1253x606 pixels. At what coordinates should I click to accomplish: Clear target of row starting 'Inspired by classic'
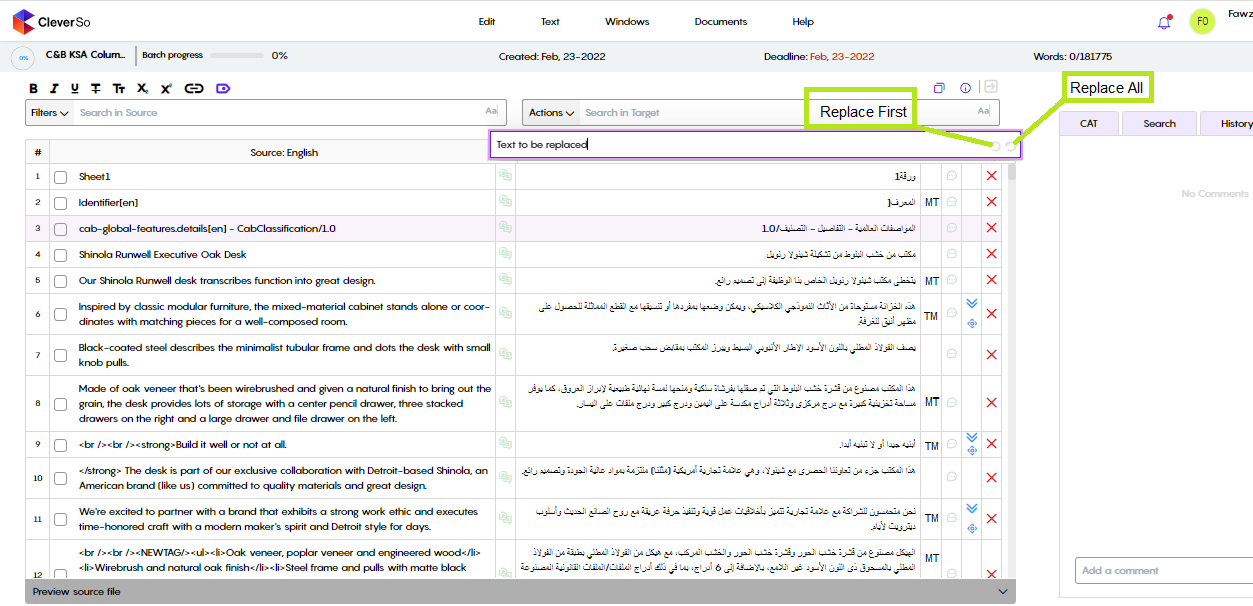click(991, 314)
